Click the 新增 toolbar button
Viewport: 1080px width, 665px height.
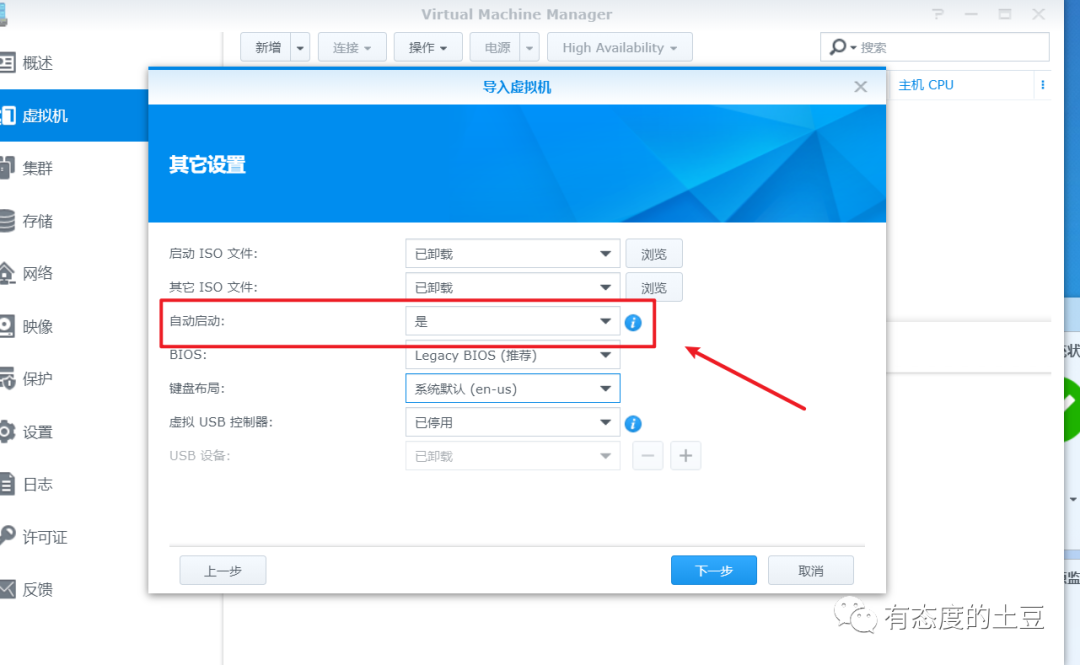click(266, 48)
